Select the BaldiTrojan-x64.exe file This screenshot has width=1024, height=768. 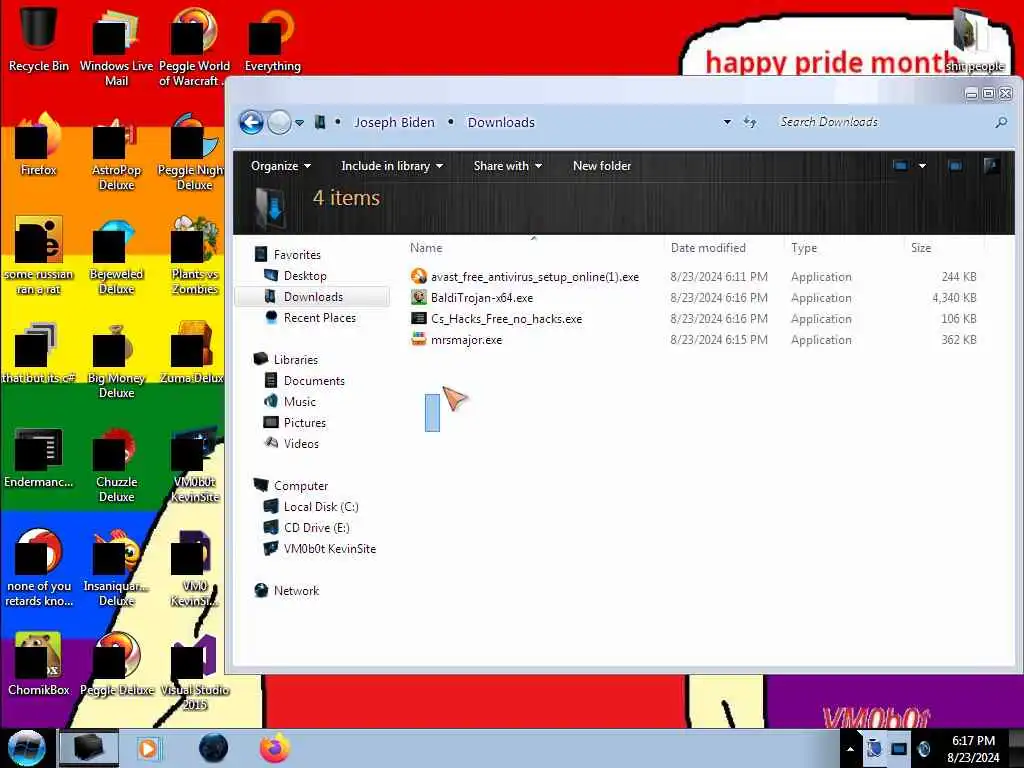pyautogui.click(x=482, y=298)
